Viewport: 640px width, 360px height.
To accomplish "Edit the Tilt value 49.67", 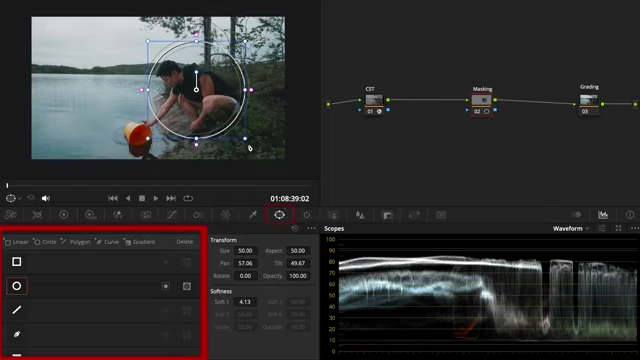I will (298, 263).
